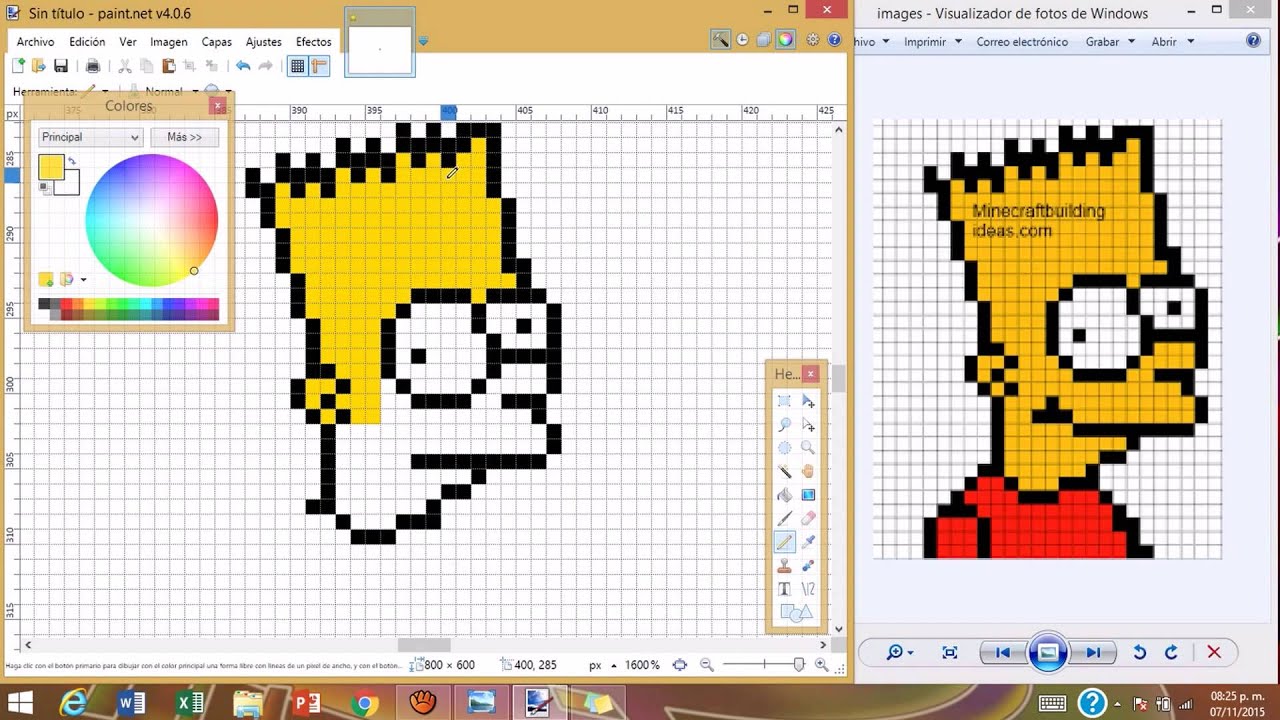Open the Tools window toggle icon
The width and height of the screenshot is (1280, 720).
click(x=720, y=40)
